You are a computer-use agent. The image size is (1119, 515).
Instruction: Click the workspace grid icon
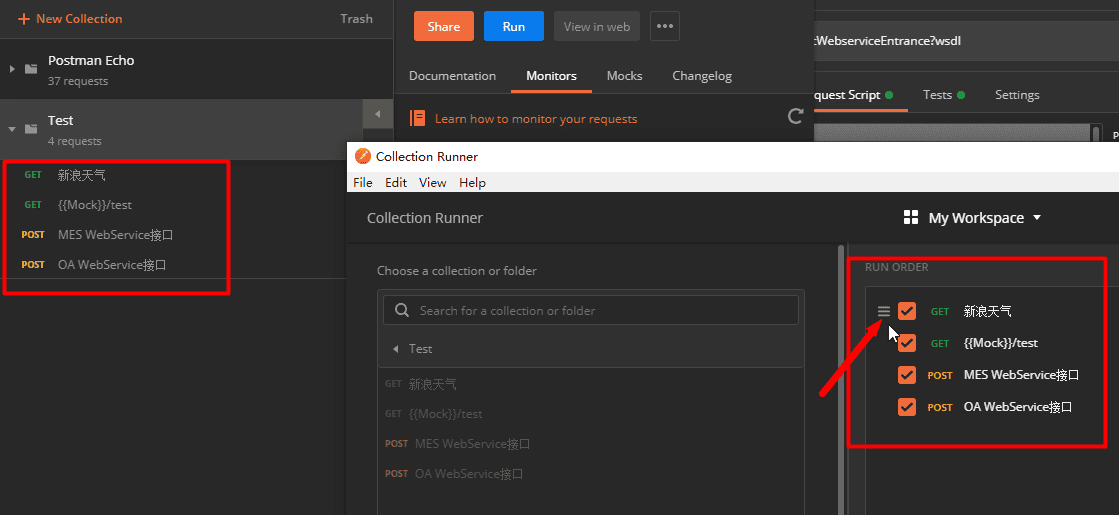911,218
